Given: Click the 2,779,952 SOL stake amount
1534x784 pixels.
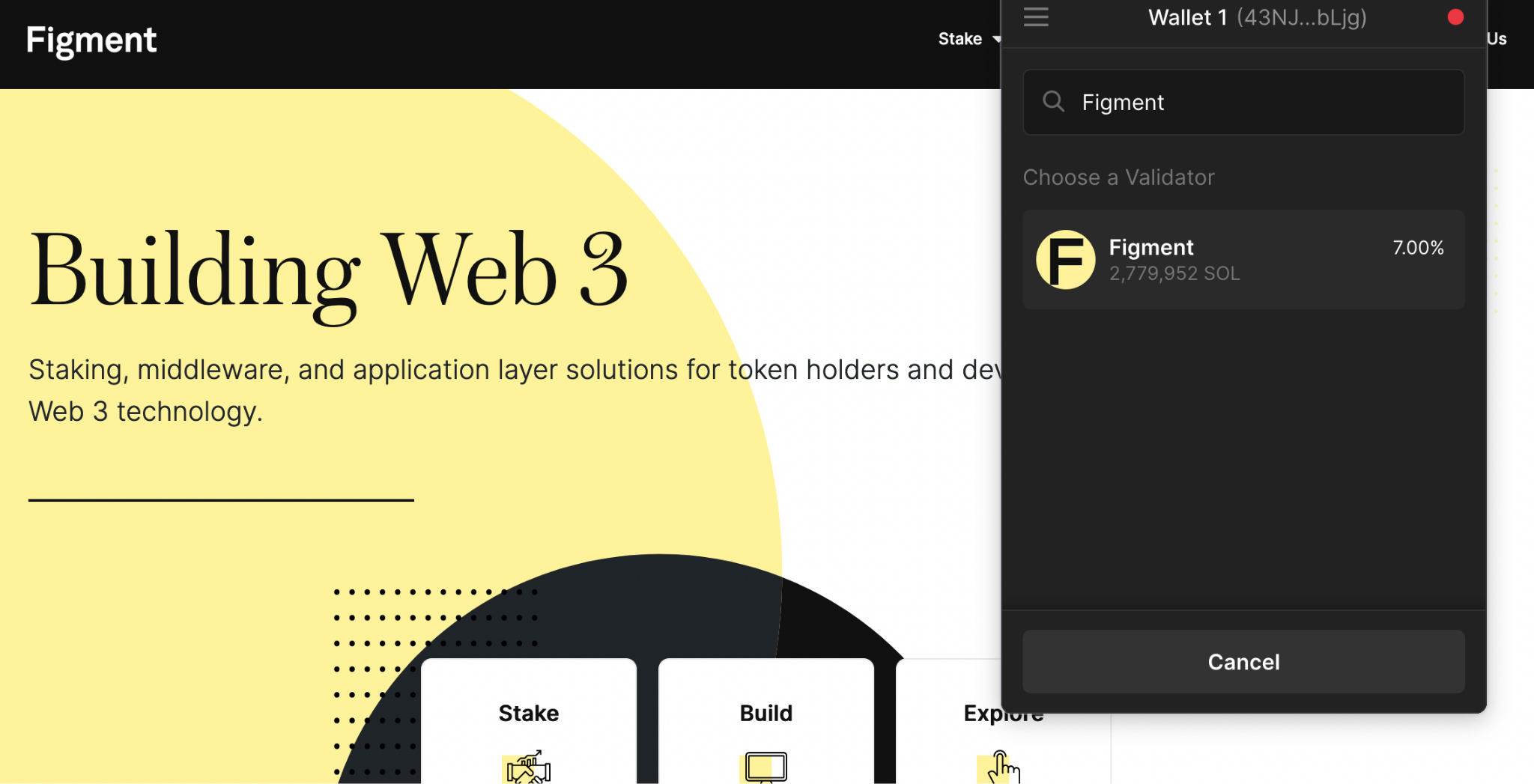Looking at the screenshot, I should coord(1174,273).
